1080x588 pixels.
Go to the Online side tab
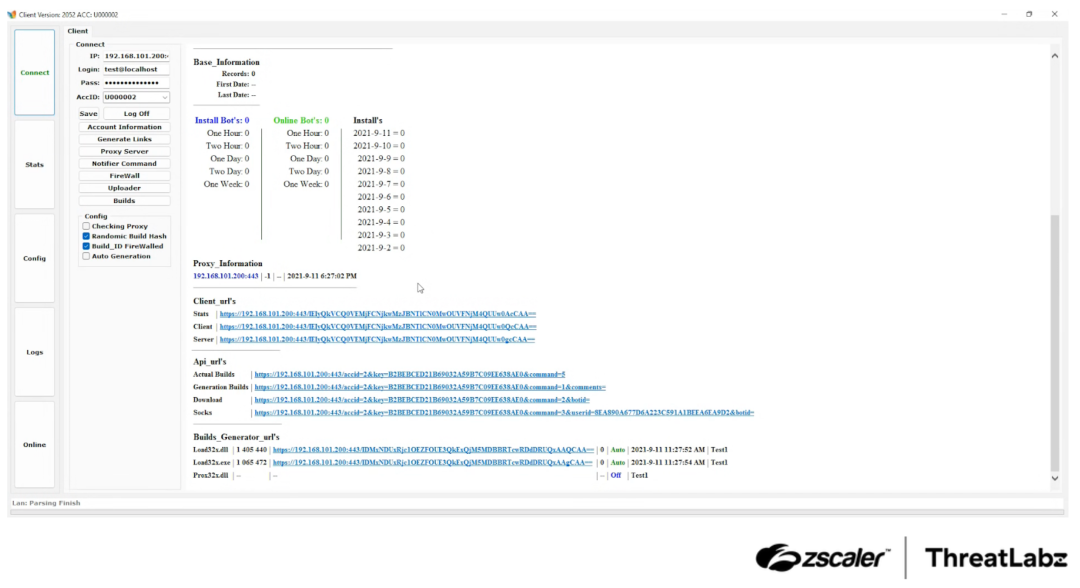[x=35, y=445]
